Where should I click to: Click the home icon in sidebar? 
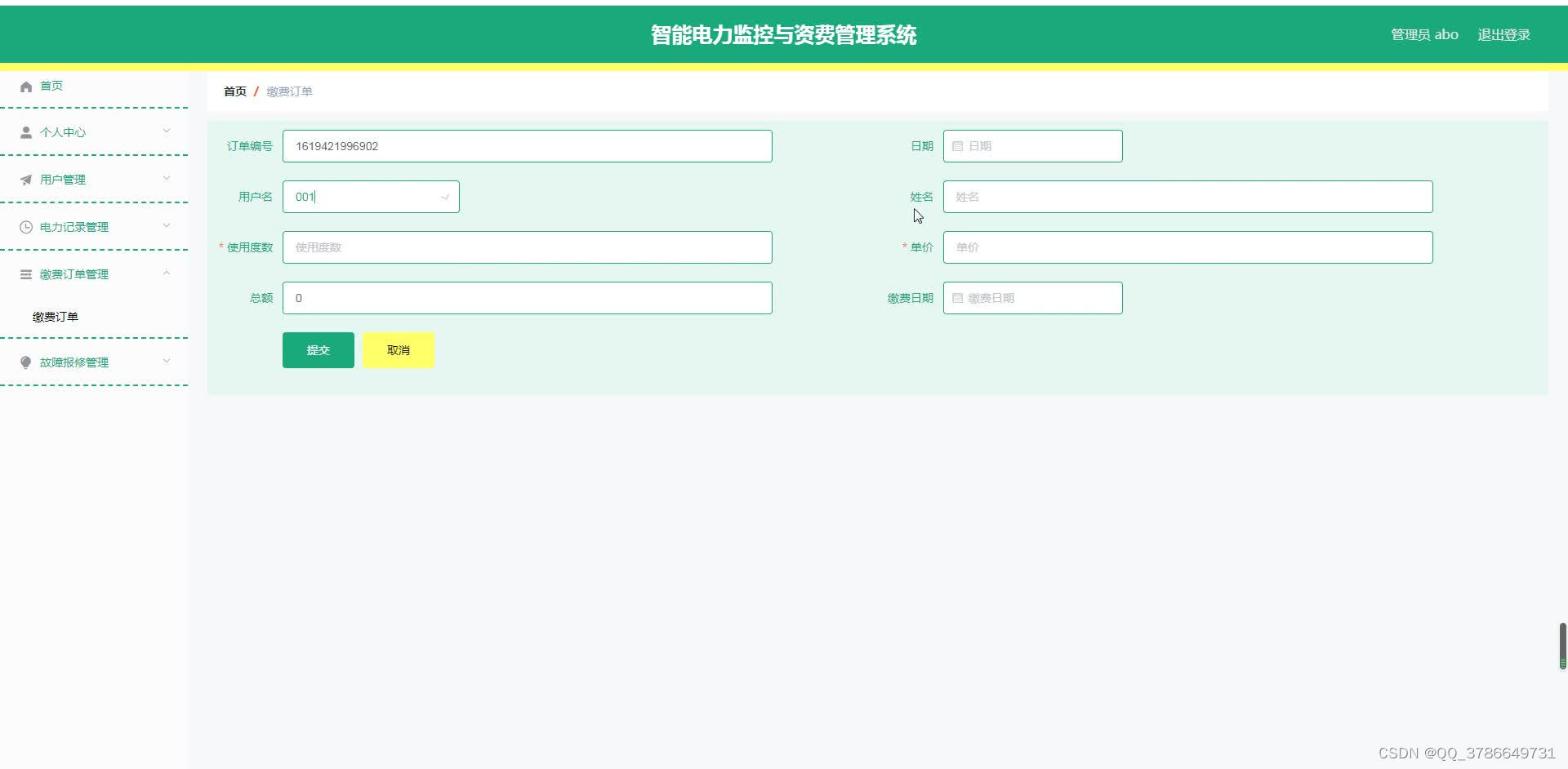tap(26, 87)
